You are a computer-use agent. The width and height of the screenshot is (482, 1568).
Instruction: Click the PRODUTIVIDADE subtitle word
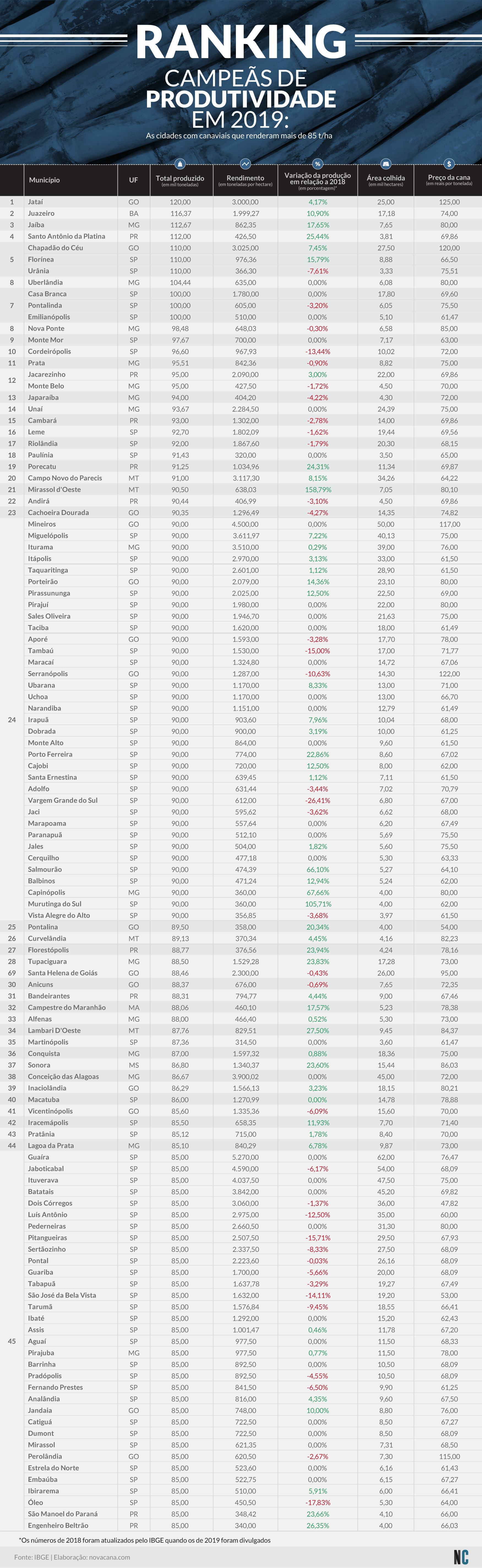(x=241, y=99)
